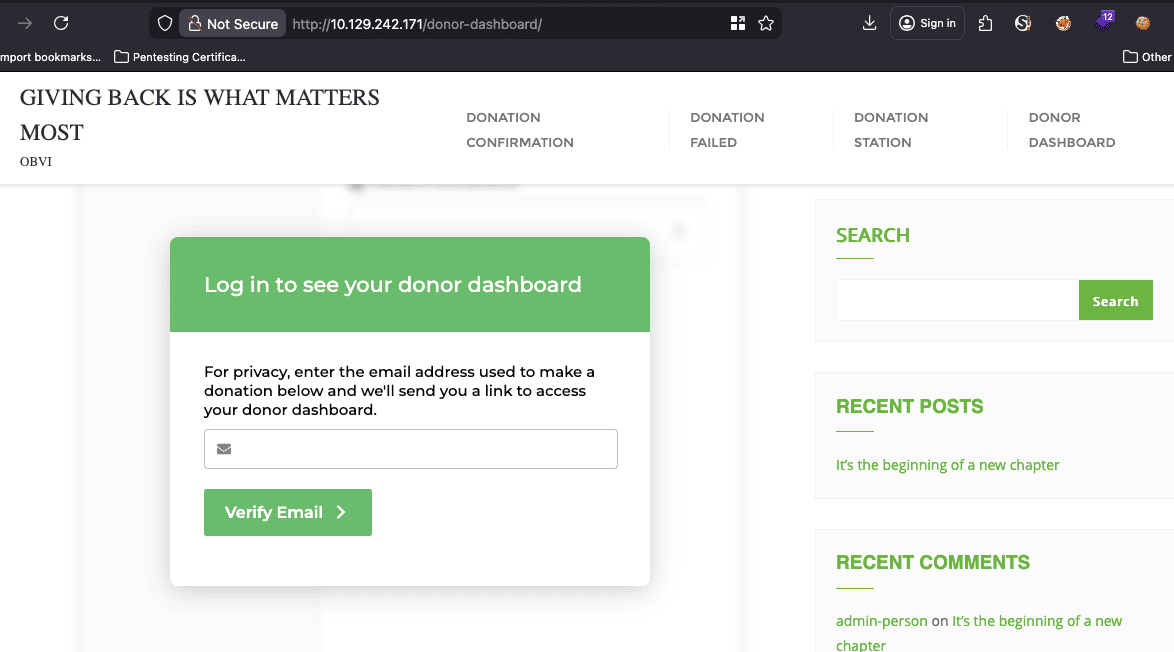The height and width of the screenshot is (652, 1174).
Task: Open the extensions puzzle piece icon
Action: coord(985,23)
